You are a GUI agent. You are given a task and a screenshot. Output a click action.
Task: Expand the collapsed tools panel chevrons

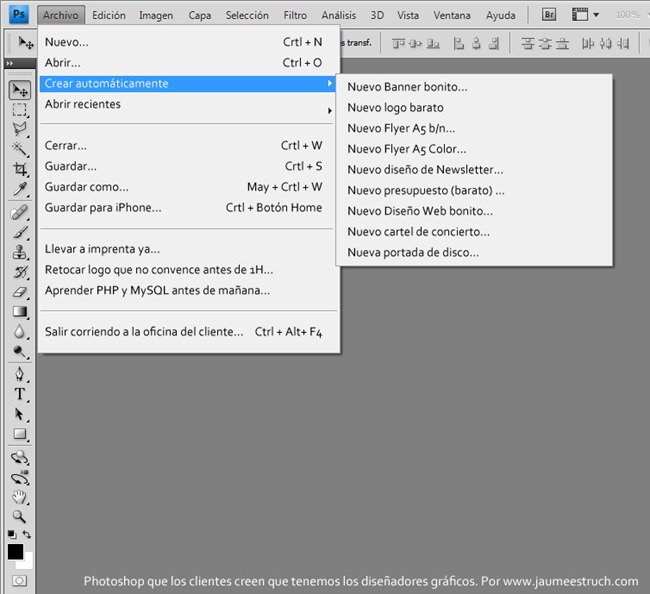tap(10, 63)
